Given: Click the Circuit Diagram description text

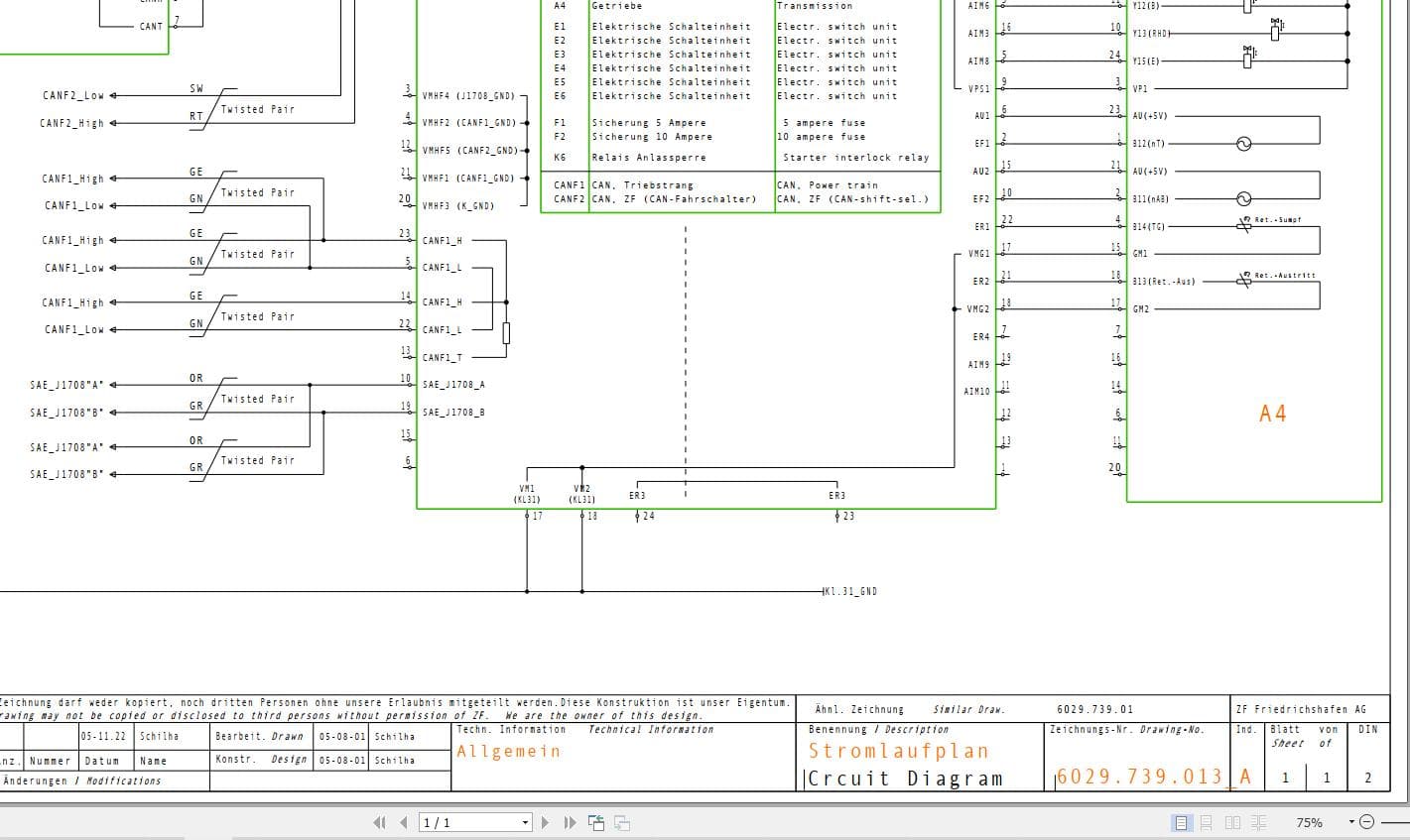Looking at the screenshot, I should [905, 779].
